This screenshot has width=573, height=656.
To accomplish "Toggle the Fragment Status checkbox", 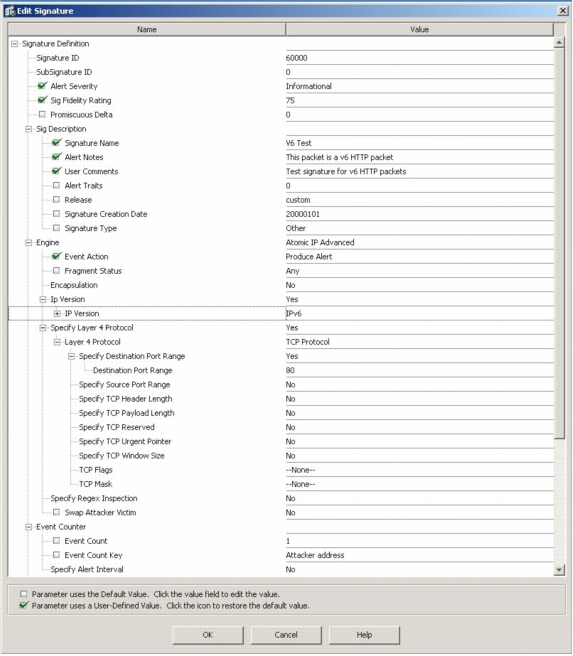I will click(56, 271).
